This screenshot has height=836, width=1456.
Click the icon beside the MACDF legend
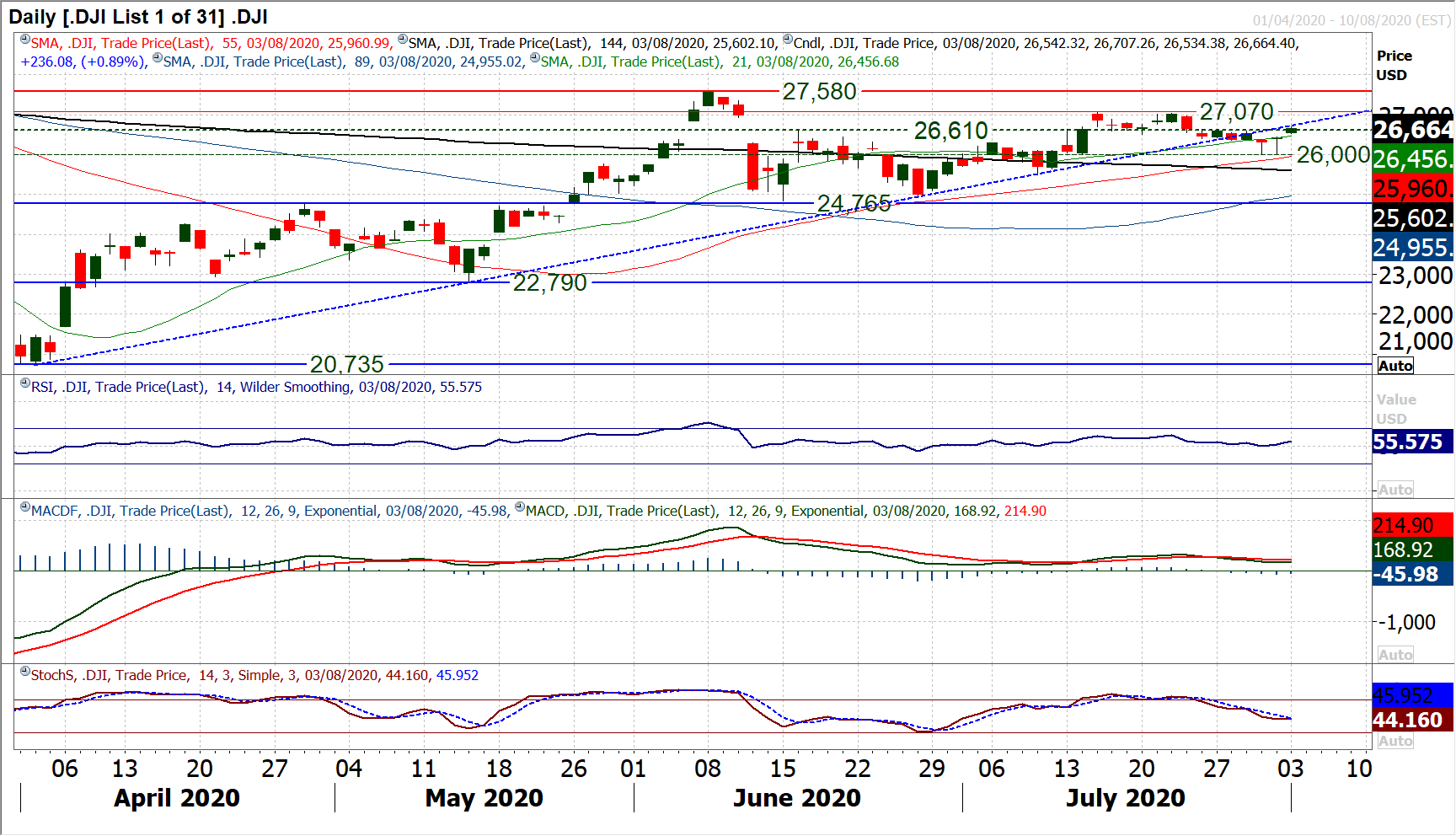click(x=25, y=507)
